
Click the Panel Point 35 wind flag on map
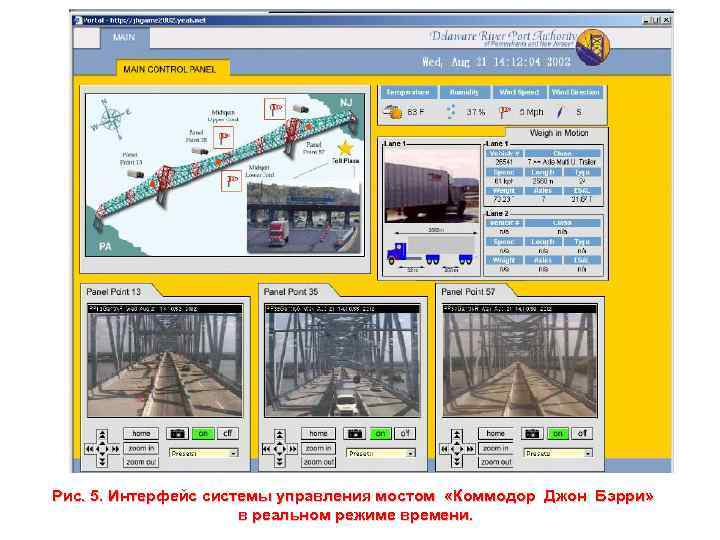coord(223,138)
